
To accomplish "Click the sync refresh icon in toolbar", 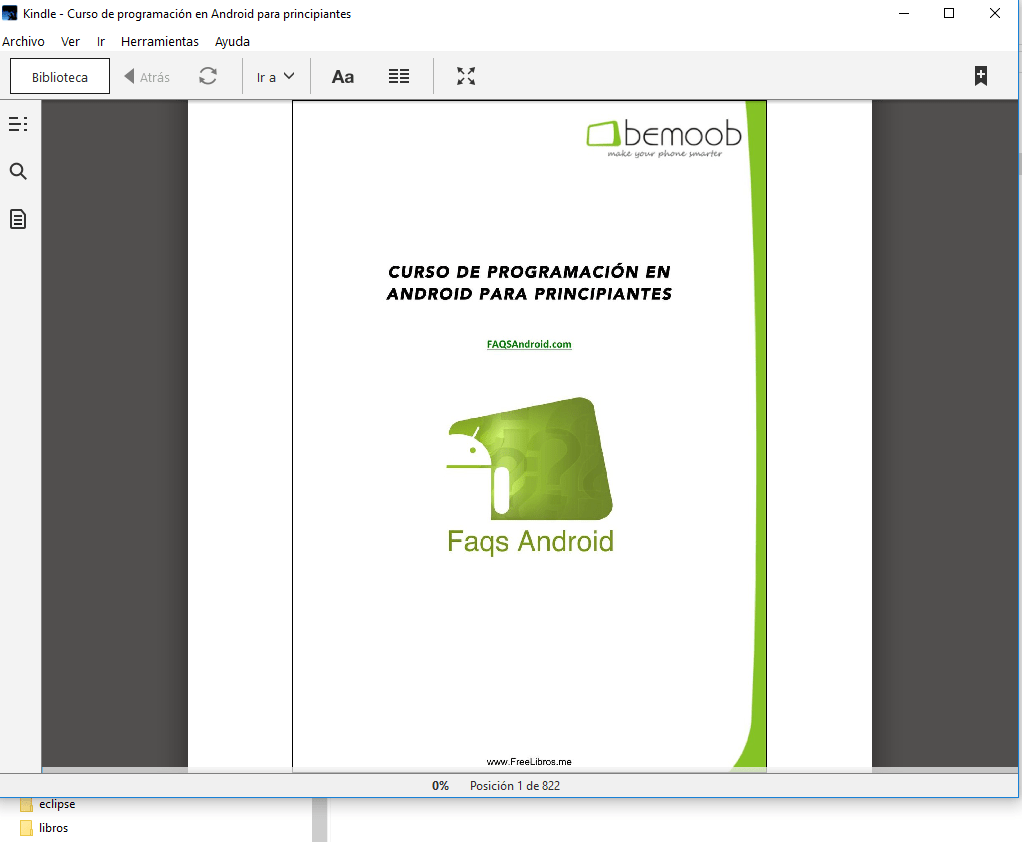I will (208, 77).
